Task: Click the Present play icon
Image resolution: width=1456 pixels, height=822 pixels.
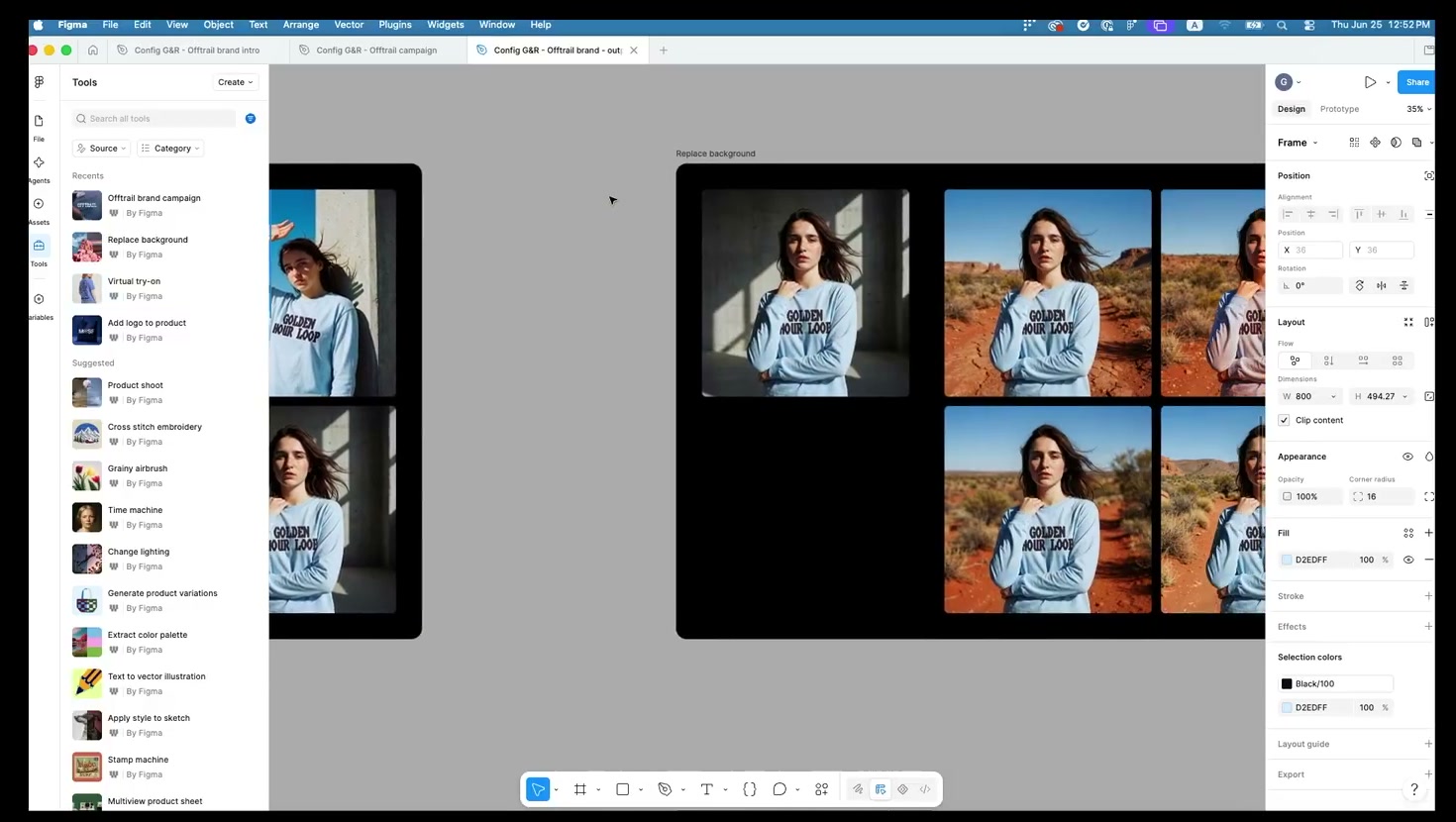Action: 1370,82
